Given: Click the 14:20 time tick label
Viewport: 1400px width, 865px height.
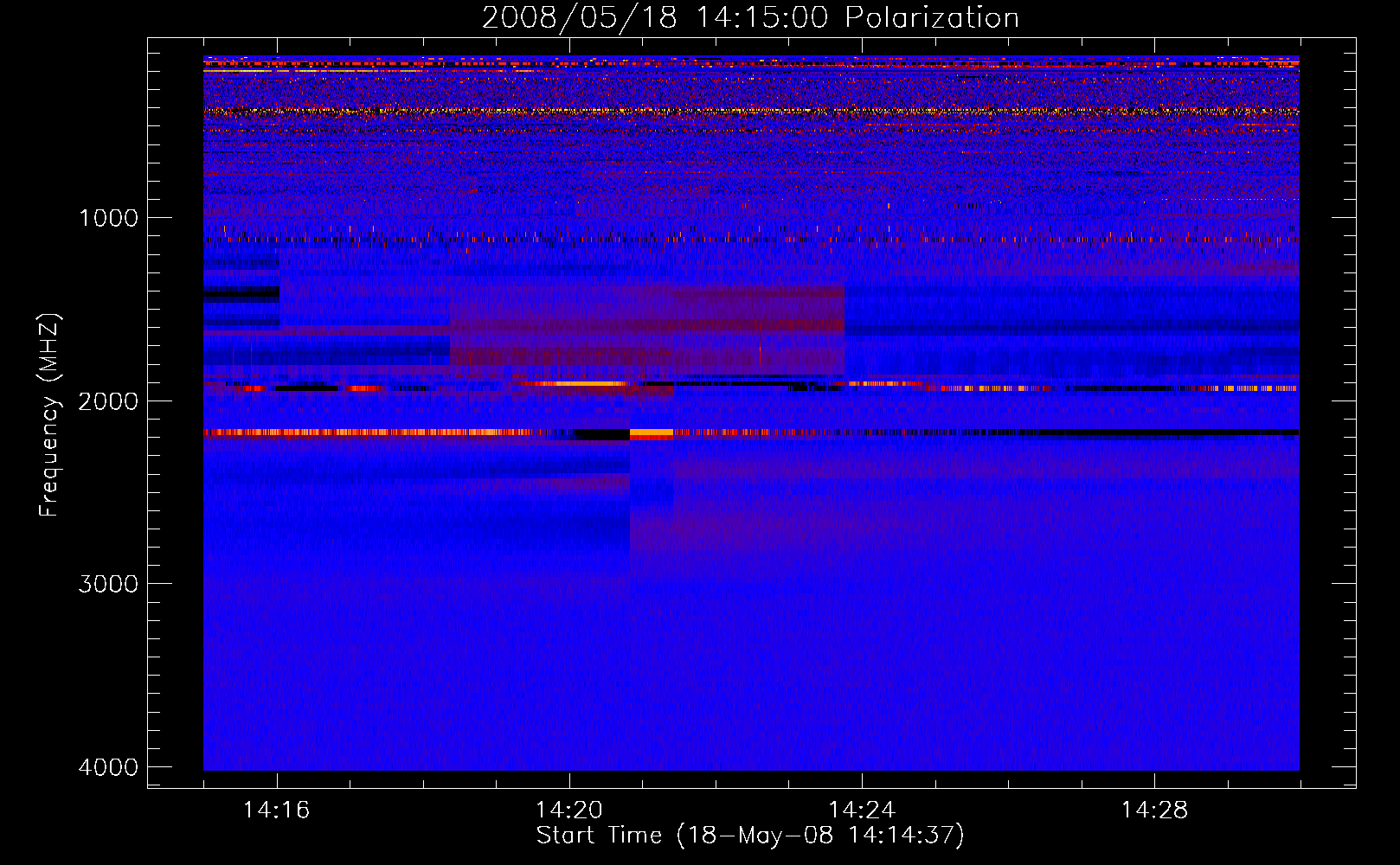Looking at the screenshot, I should [x=569, y=810].
